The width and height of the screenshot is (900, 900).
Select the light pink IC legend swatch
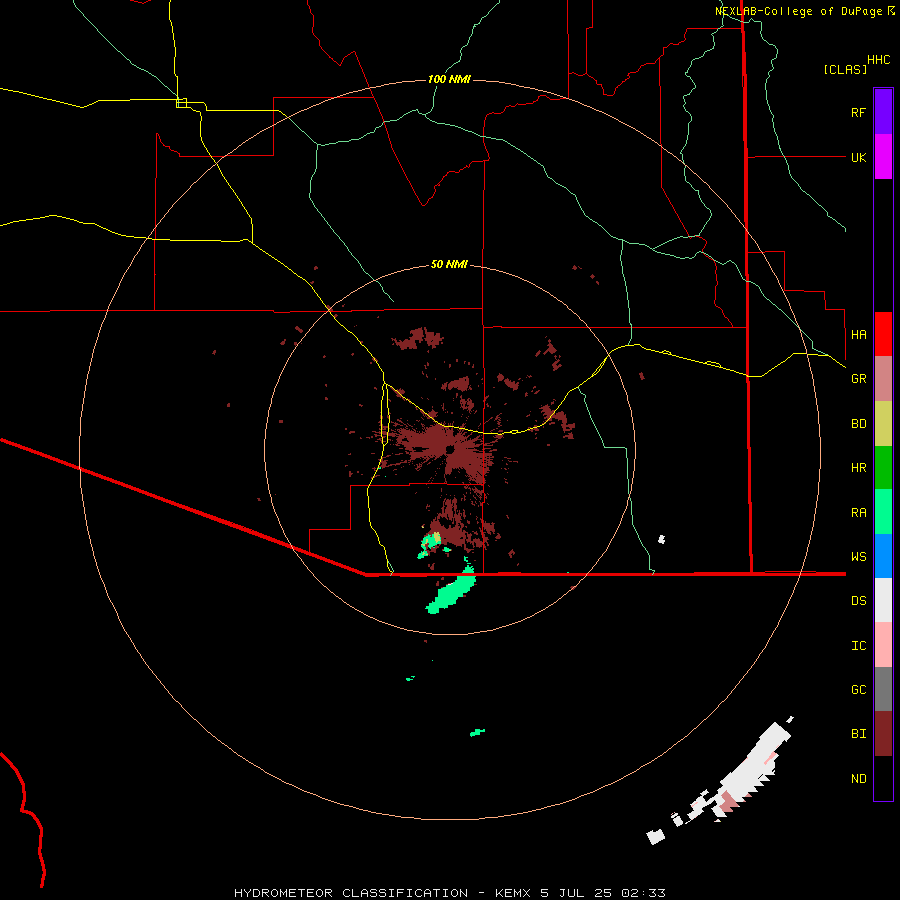pos(883,645)
